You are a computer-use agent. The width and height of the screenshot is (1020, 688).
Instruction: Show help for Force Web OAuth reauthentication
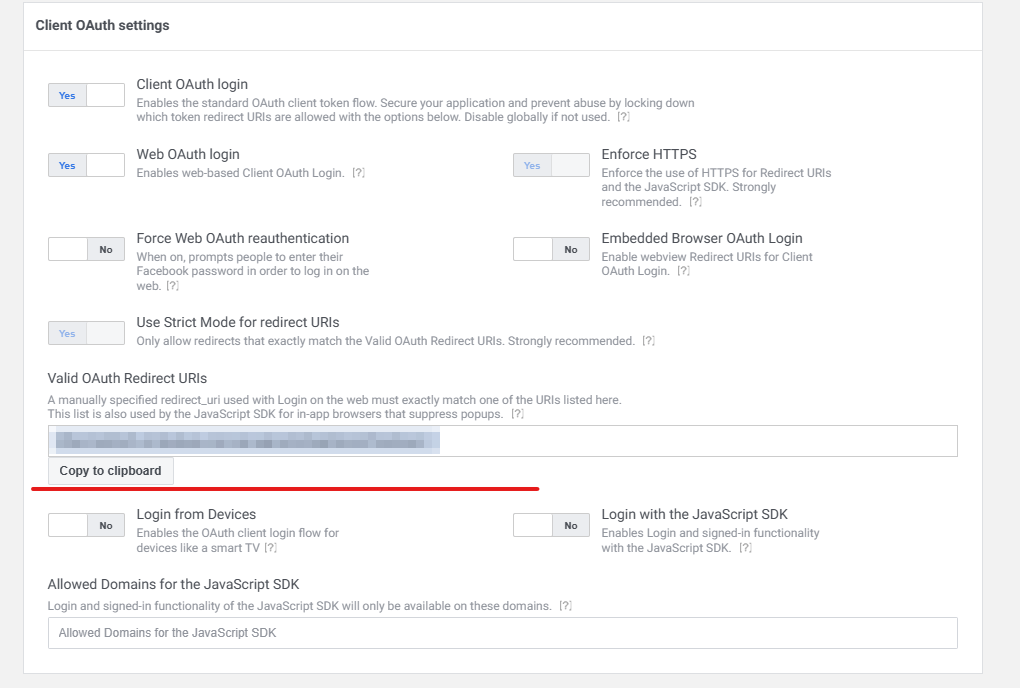tap(172, 285)
